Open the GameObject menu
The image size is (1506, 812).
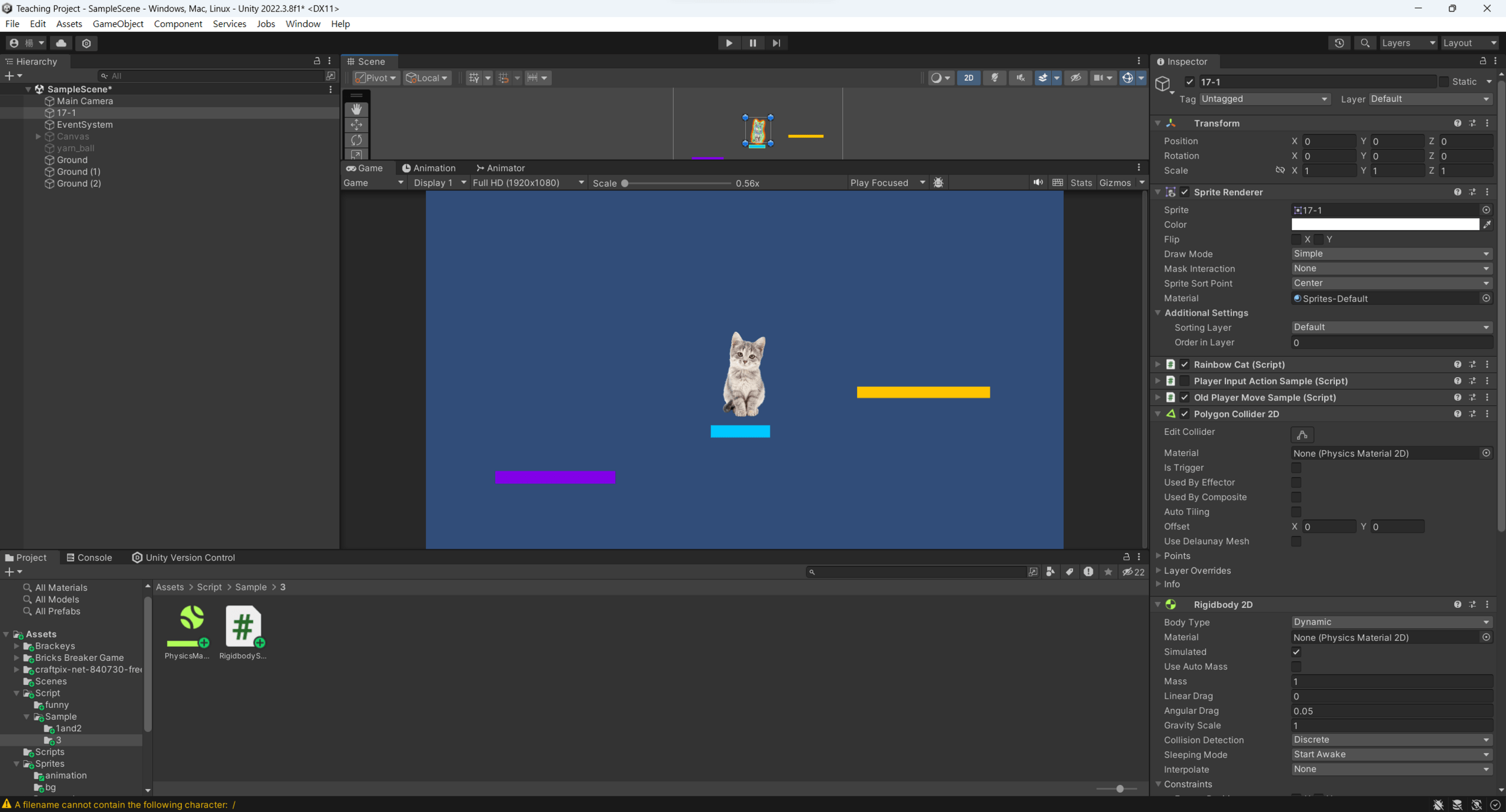(x=117, y=24)
